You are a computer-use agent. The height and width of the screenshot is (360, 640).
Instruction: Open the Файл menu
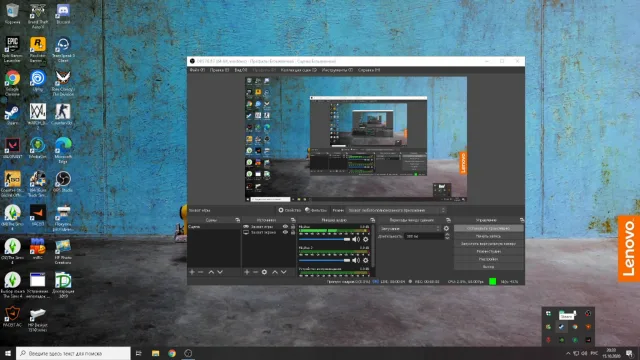[197, 70]
